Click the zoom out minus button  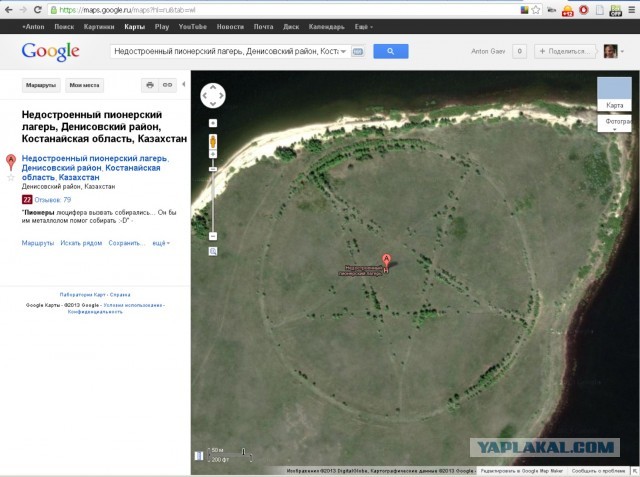point(213,237)
